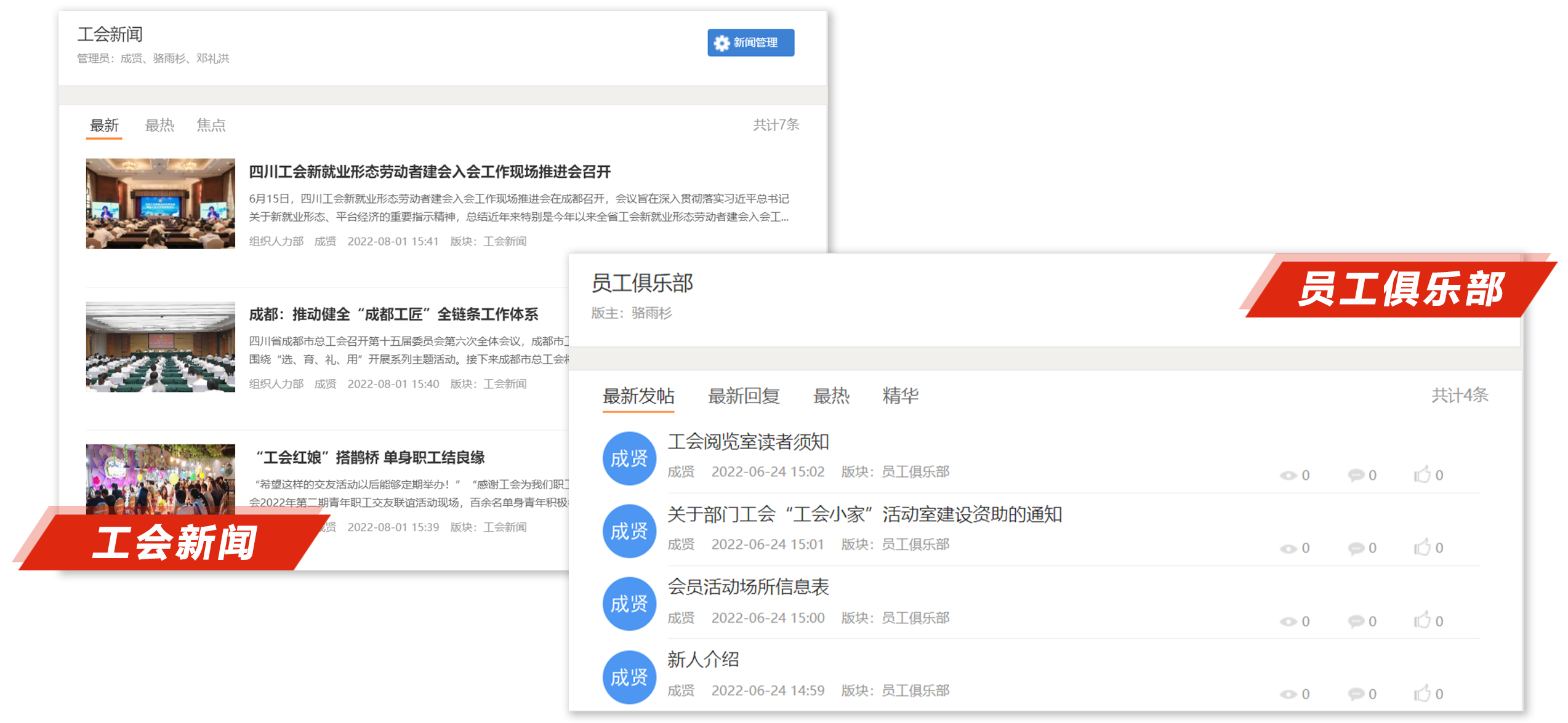Like the post 会员活动场所信息表
The image size is (1568, 723).
[1422, 620]
